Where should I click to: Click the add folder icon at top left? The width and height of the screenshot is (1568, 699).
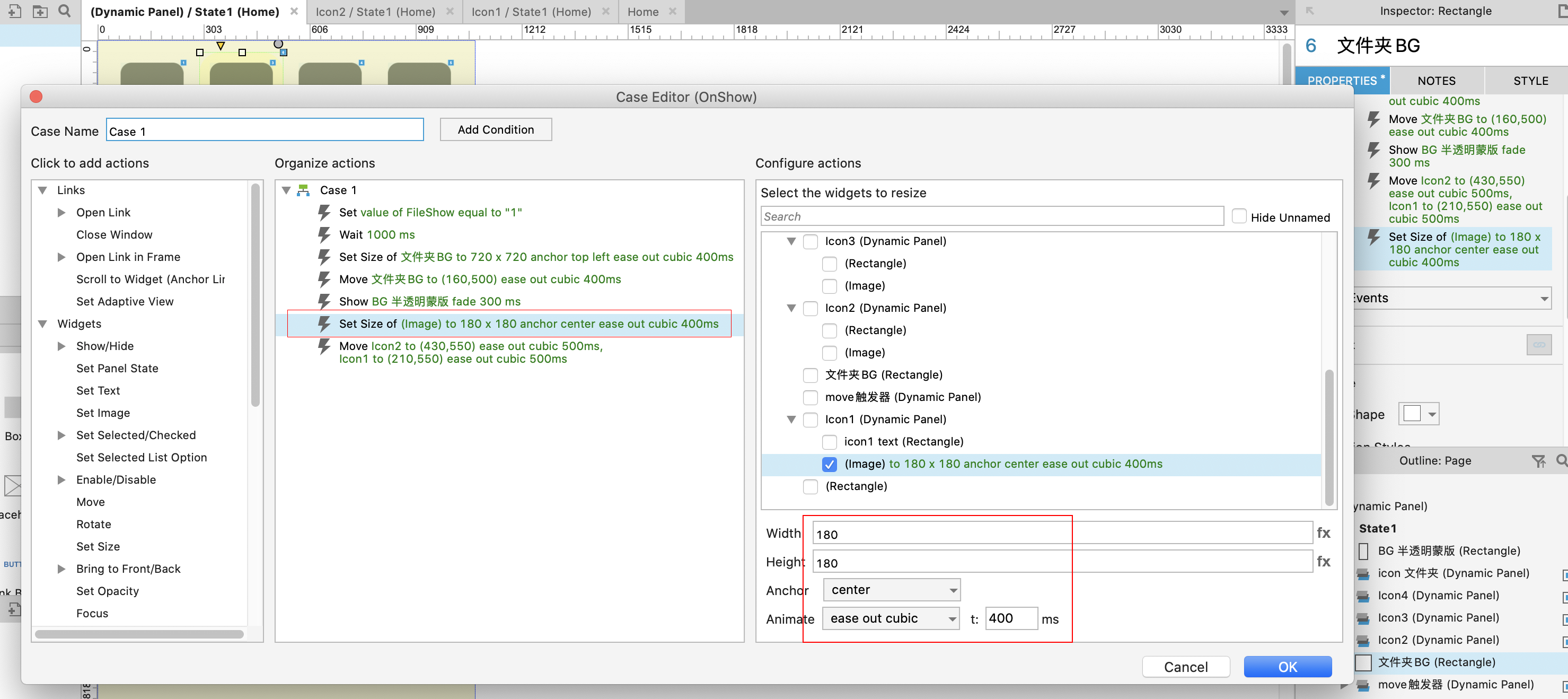pyautogui.click(x=40, y=11)
